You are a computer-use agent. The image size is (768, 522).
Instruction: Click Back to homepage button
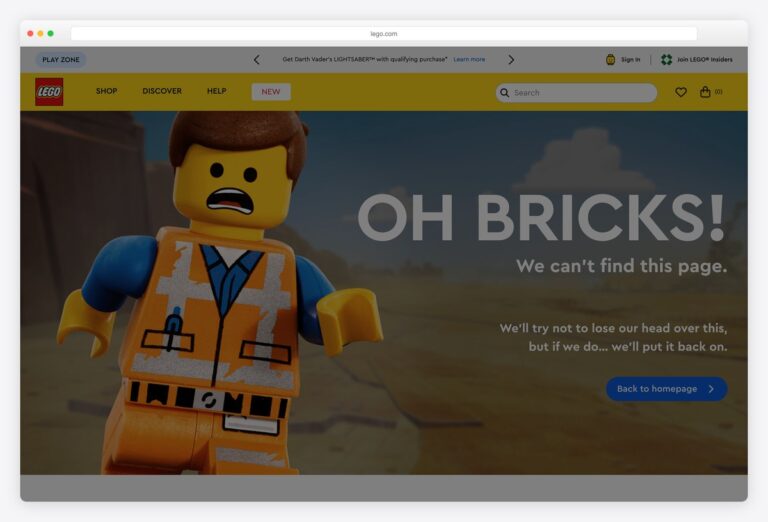coord(667,389)
